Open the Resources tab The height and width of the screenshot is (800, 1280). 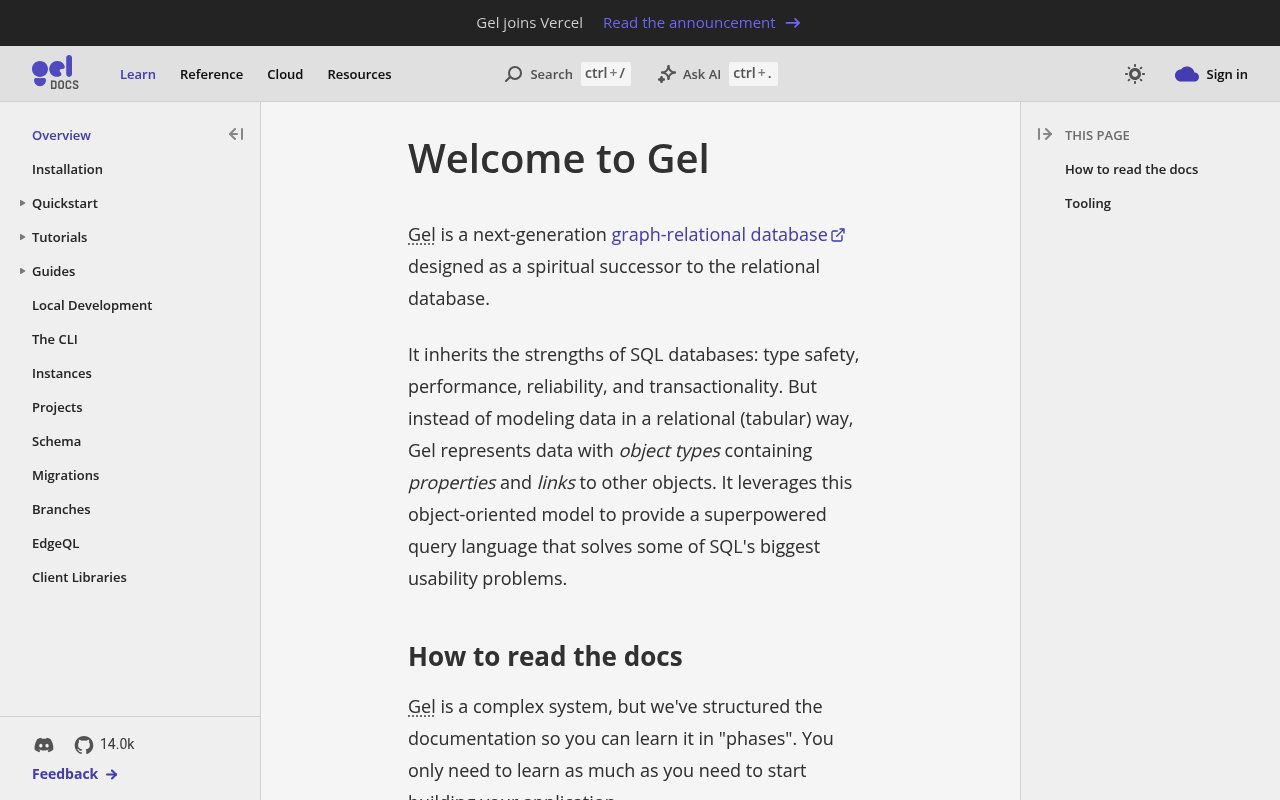(359, 74)
